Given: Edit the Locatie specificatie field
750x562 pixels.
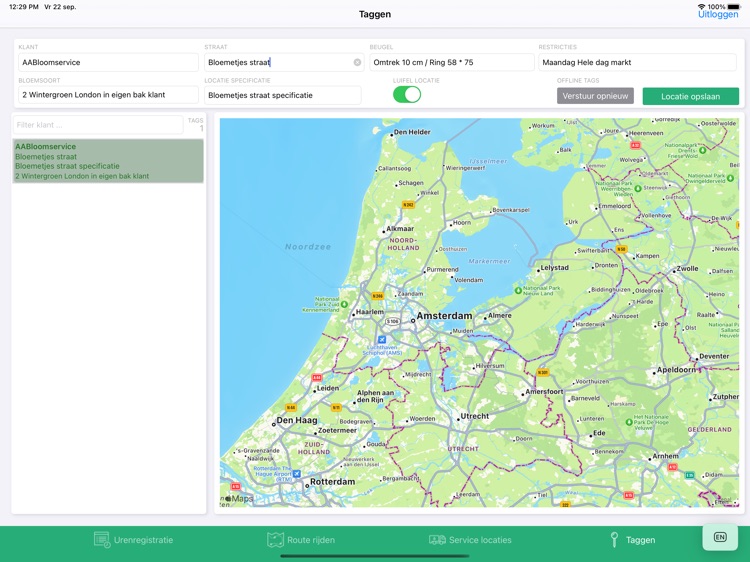Looking at the screenshot, I should pos(283,95).
